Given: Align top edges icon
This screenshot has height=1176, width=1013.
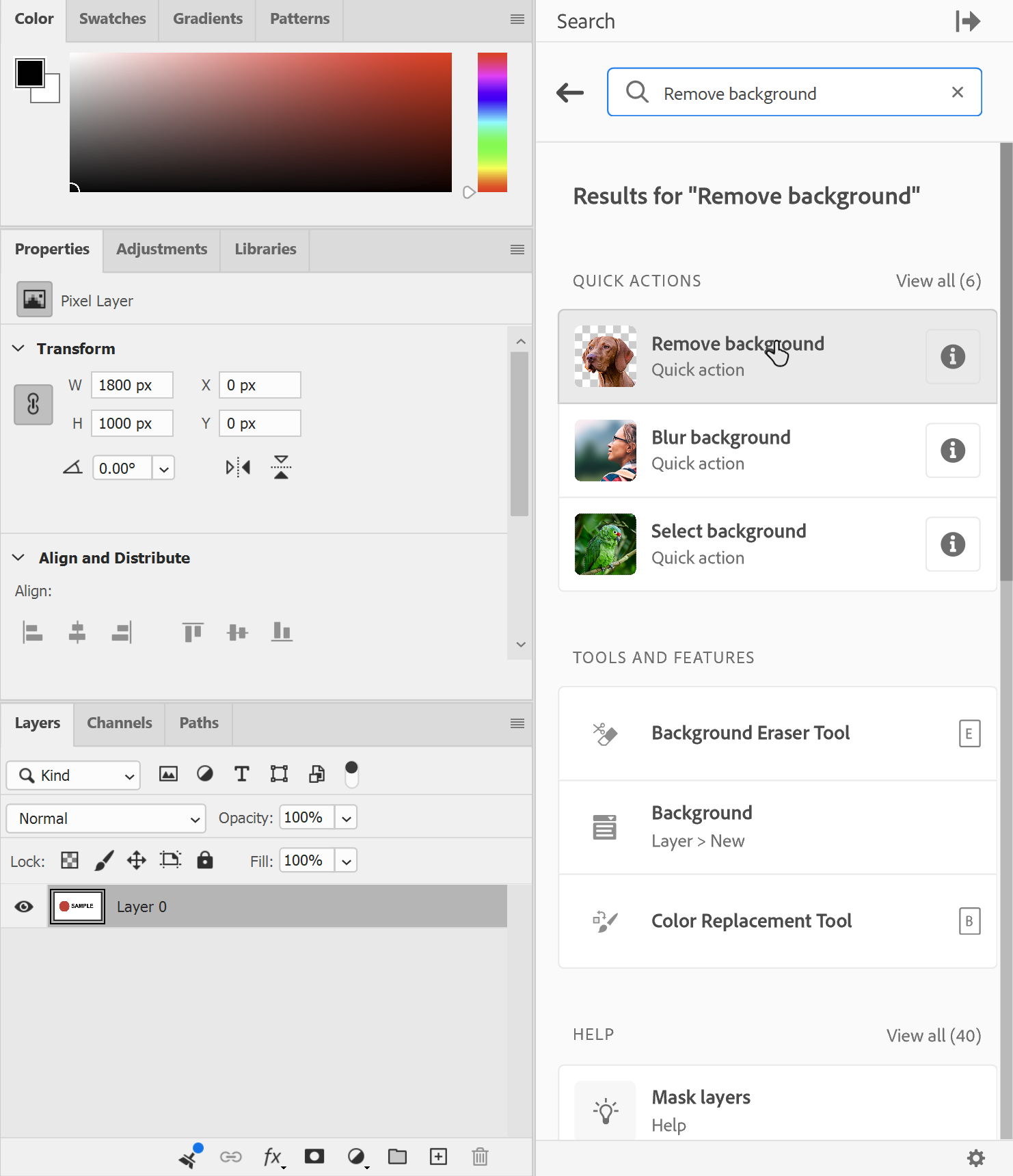Looking at the screenshot, I should (x=193, y=632).
